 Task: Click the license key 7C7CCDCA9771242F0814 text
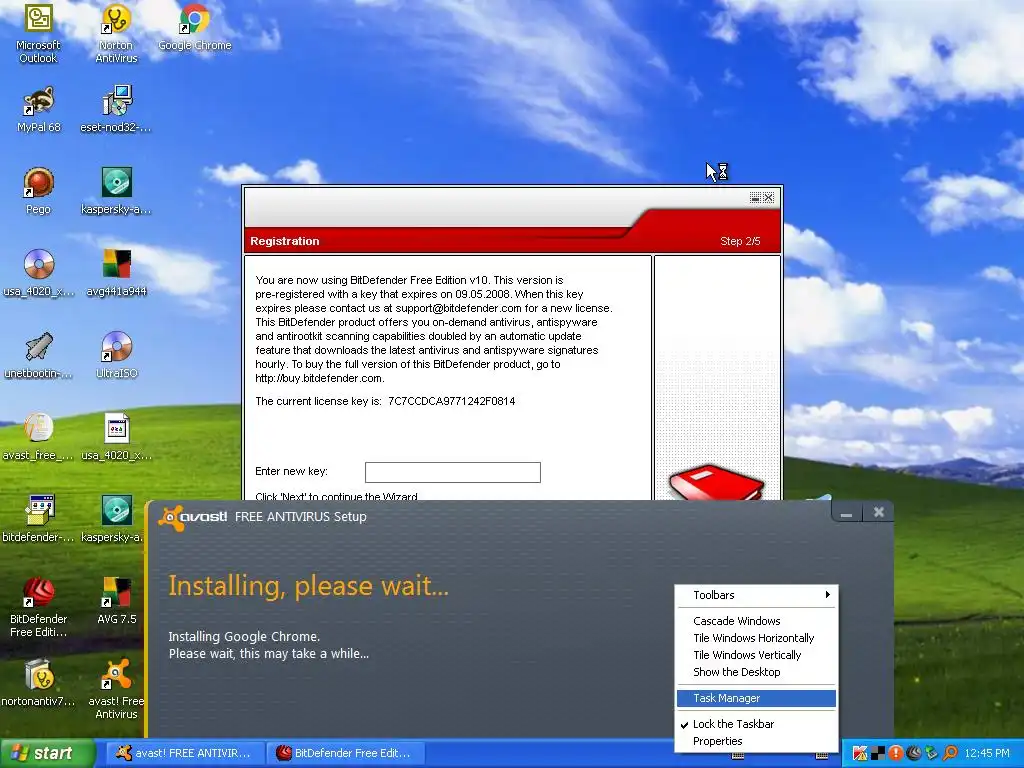(451, 401)
